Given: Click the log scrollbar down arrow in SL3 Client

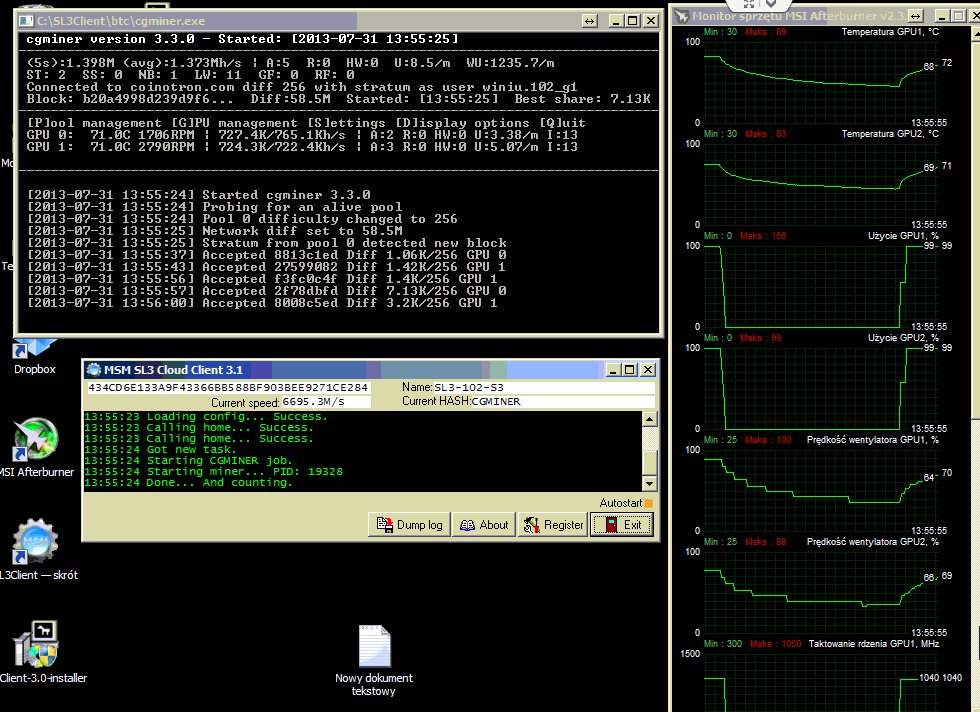Looking at the screenshot, I should (x=649, y=483).
